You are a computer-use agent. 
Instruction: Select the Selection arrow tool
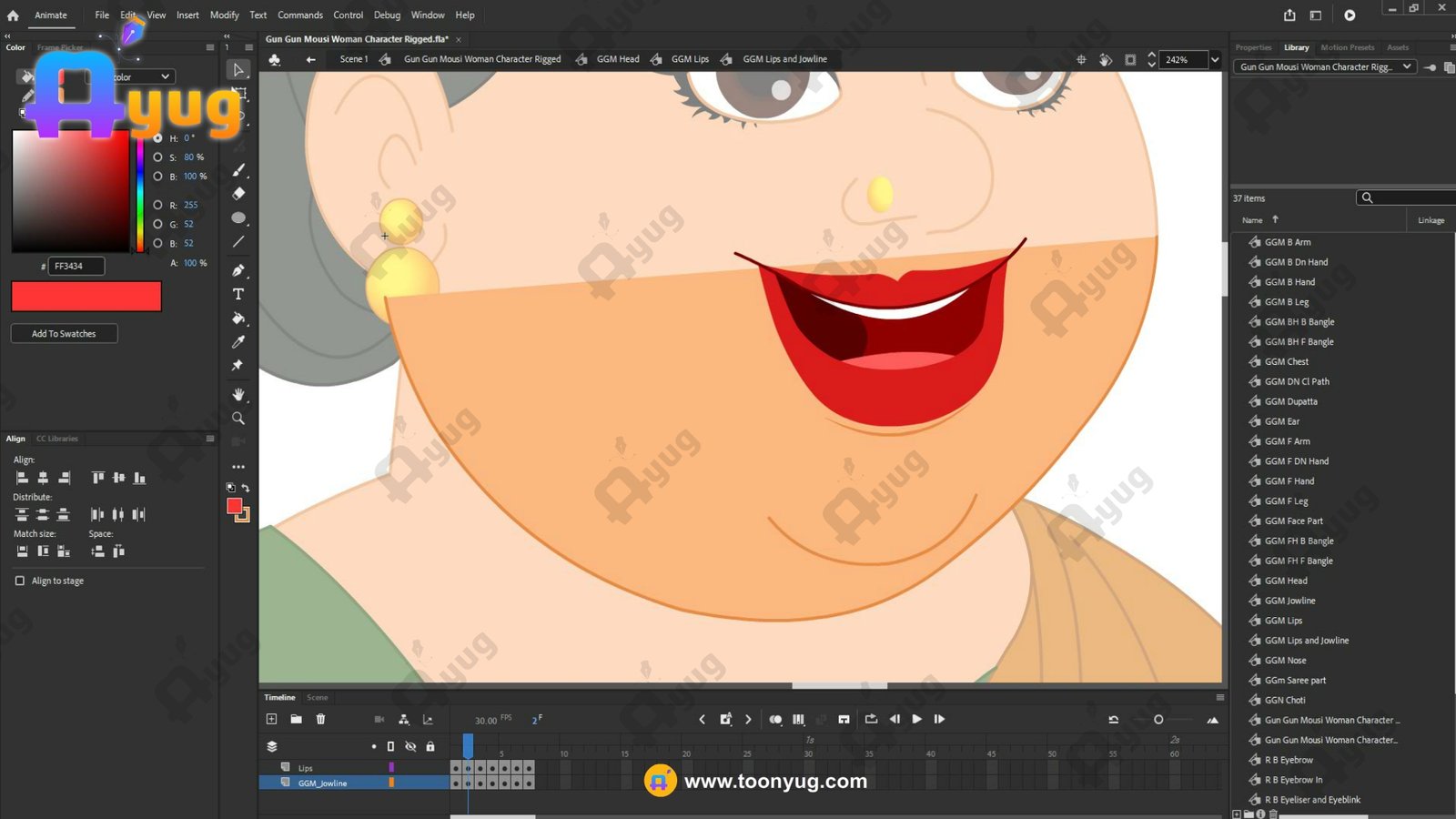click(238, 70)
